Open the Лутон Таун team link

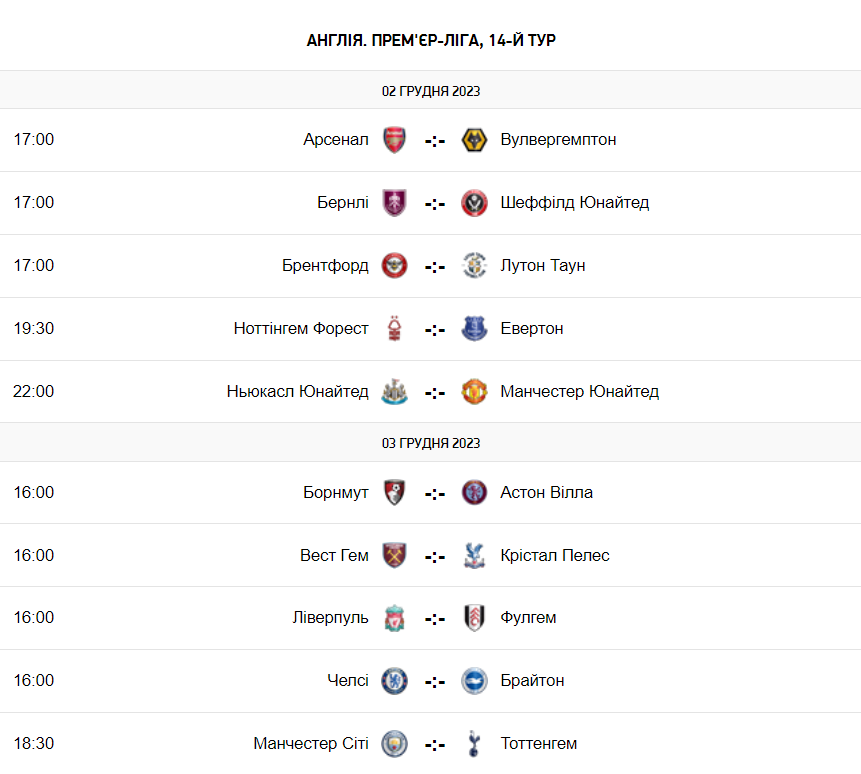[x=543, y=266]
